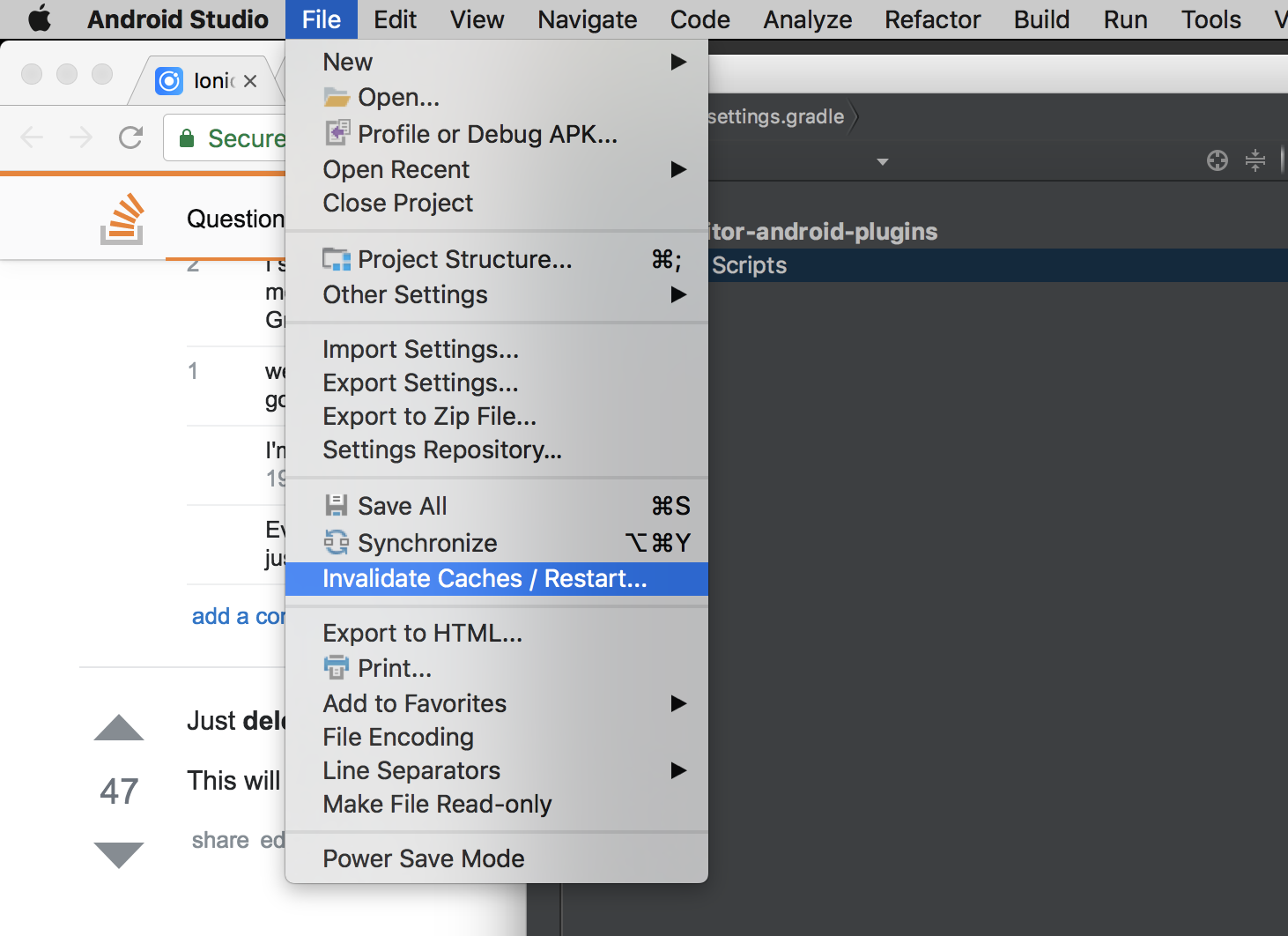The image size is (1288, 936).
Task: Reload the browser page
Action: 130,137
